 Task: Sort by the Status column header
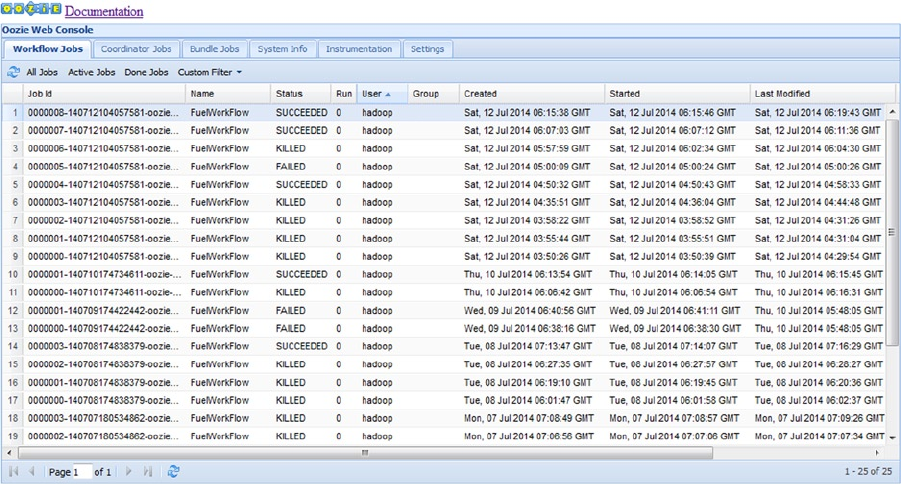(301, 94)
